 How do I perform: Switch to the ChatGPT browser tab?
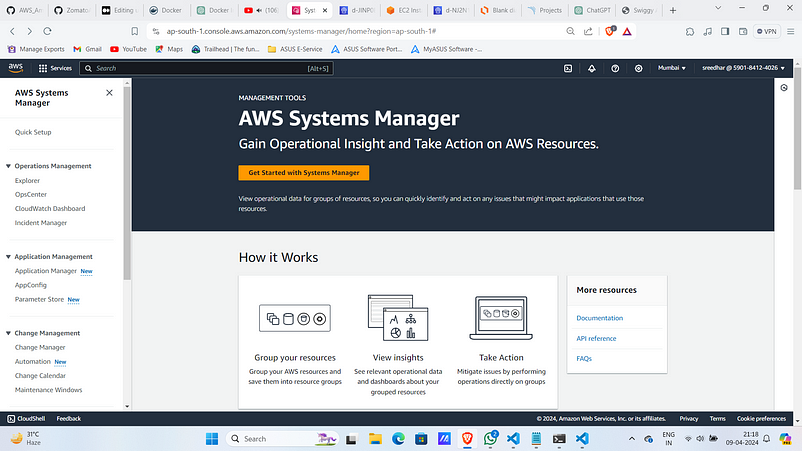click(x=592, y=10)
